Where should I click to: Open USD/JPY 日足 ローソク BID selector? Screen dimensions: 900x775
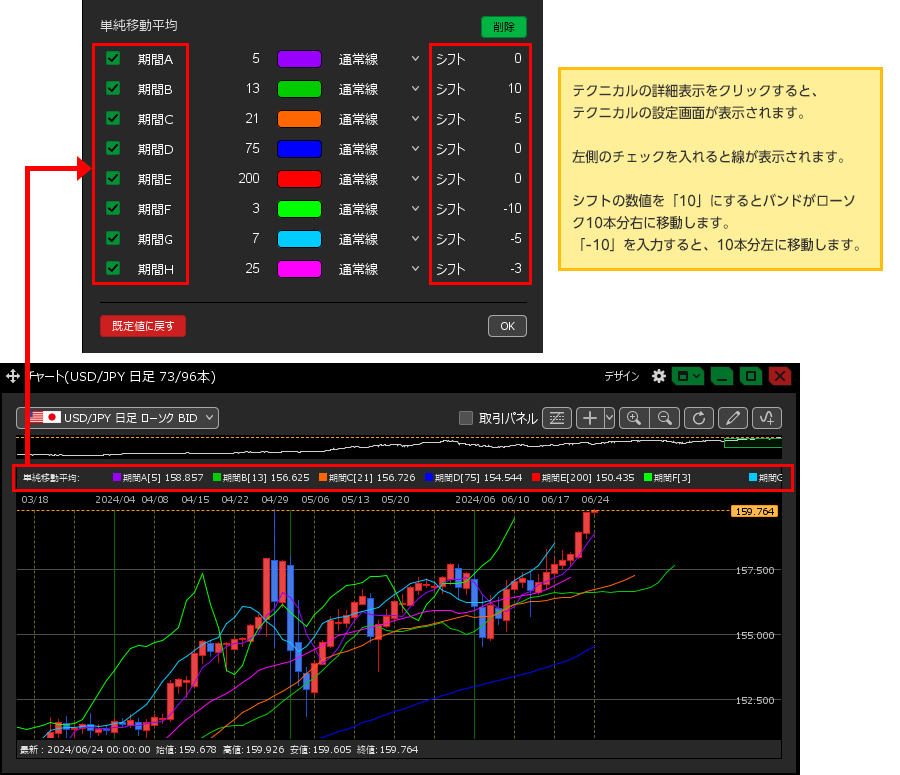118,418
